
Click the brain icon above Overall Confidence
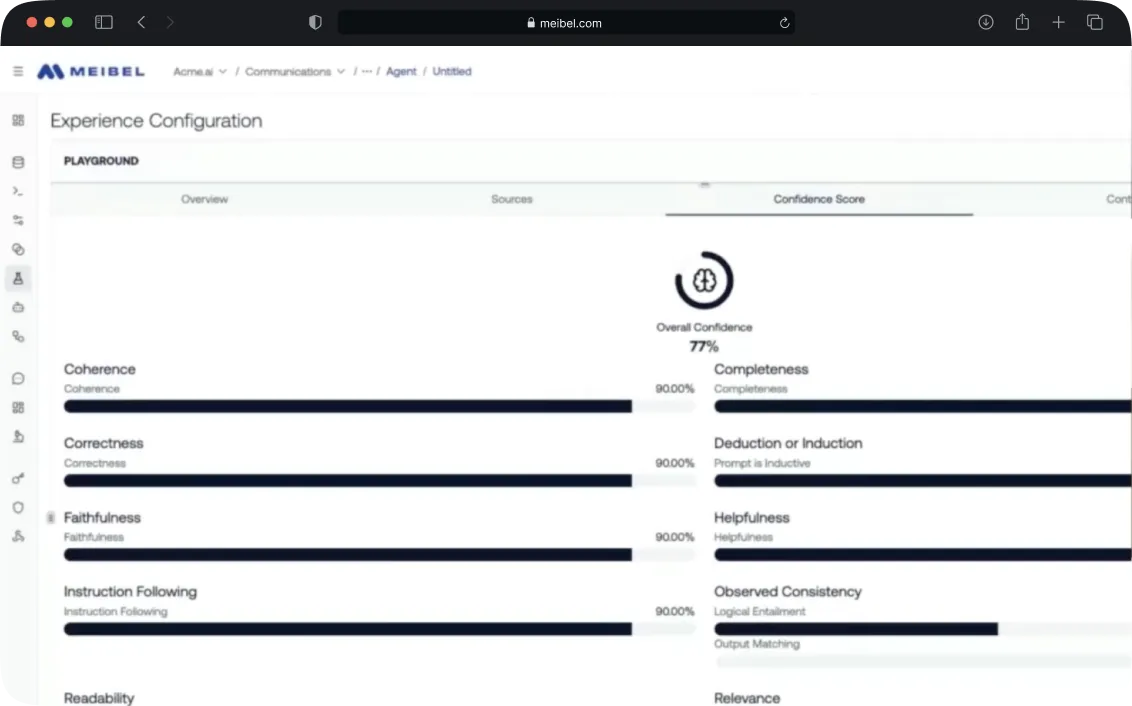point(704,283)
